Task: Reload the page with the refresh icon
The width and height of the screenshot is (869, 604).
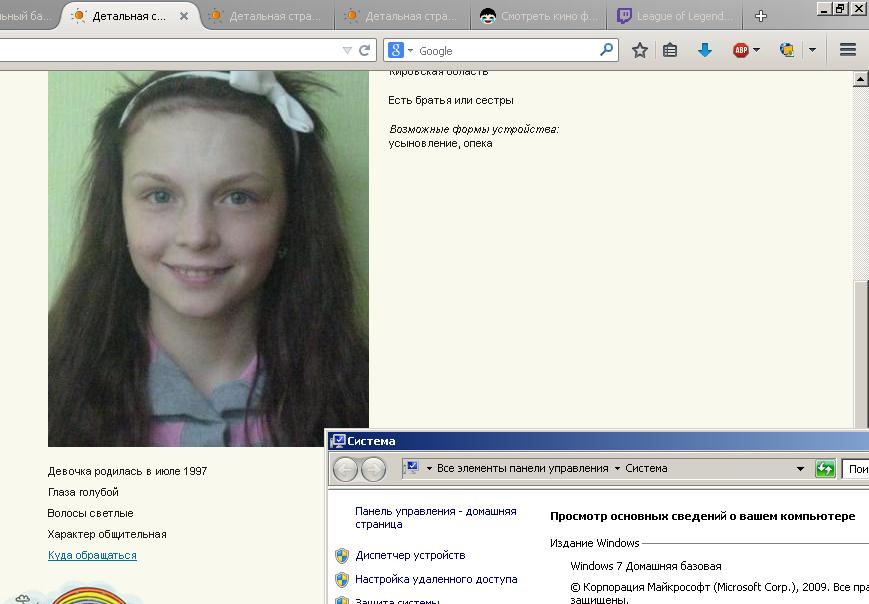Action: point(364,50)
